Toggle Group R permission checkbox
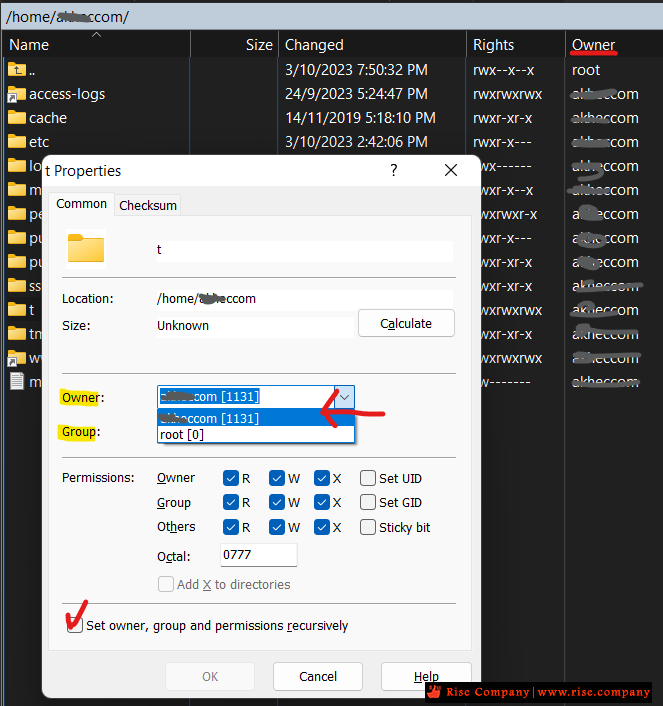 pos(231,502)
